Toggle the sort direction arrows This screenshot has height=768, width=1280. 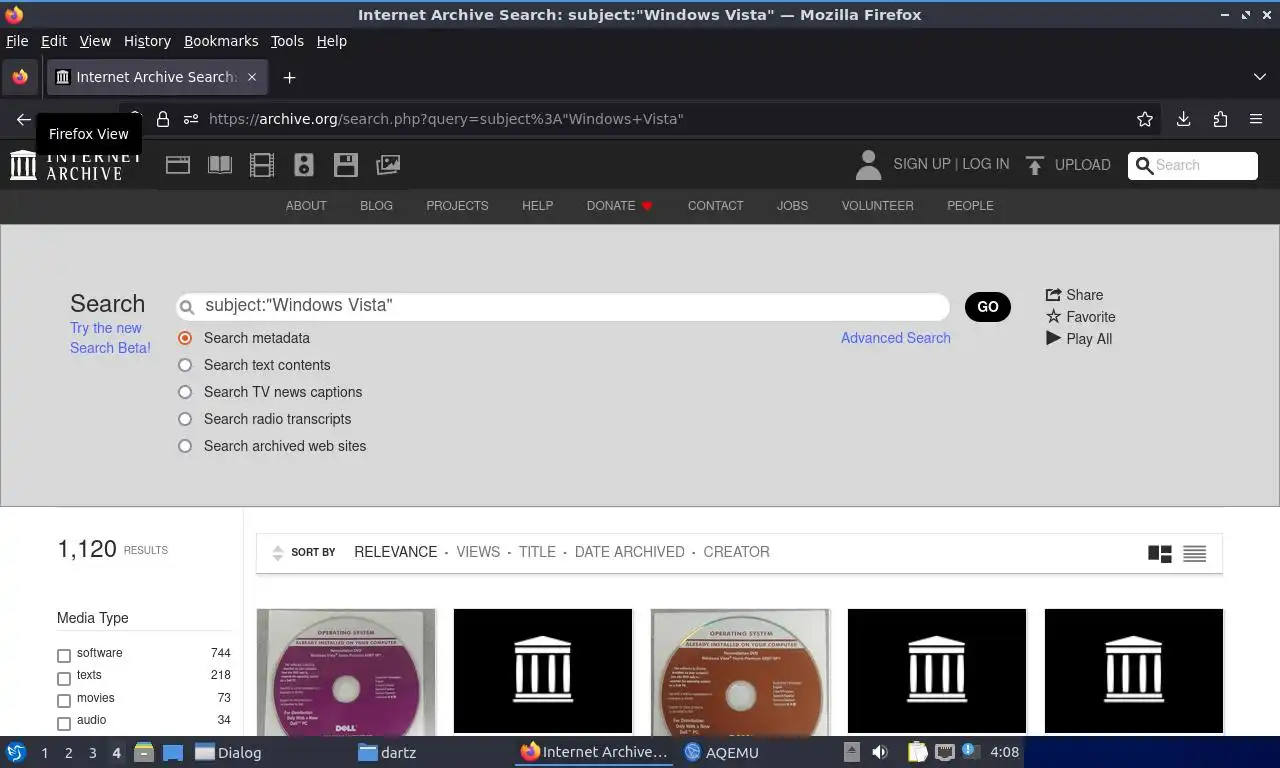[x=278, y=552]
